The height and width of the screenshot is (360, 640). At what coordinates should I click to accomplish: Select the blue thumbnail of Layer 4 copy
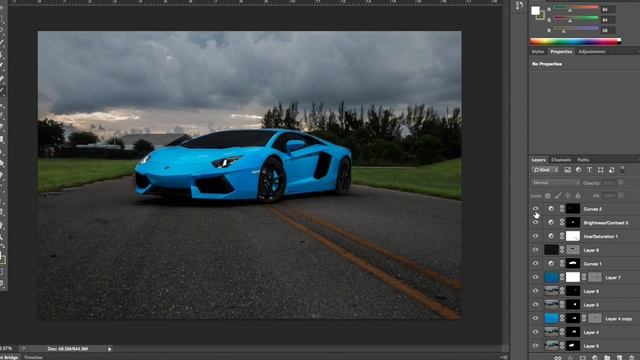(551, 318)
